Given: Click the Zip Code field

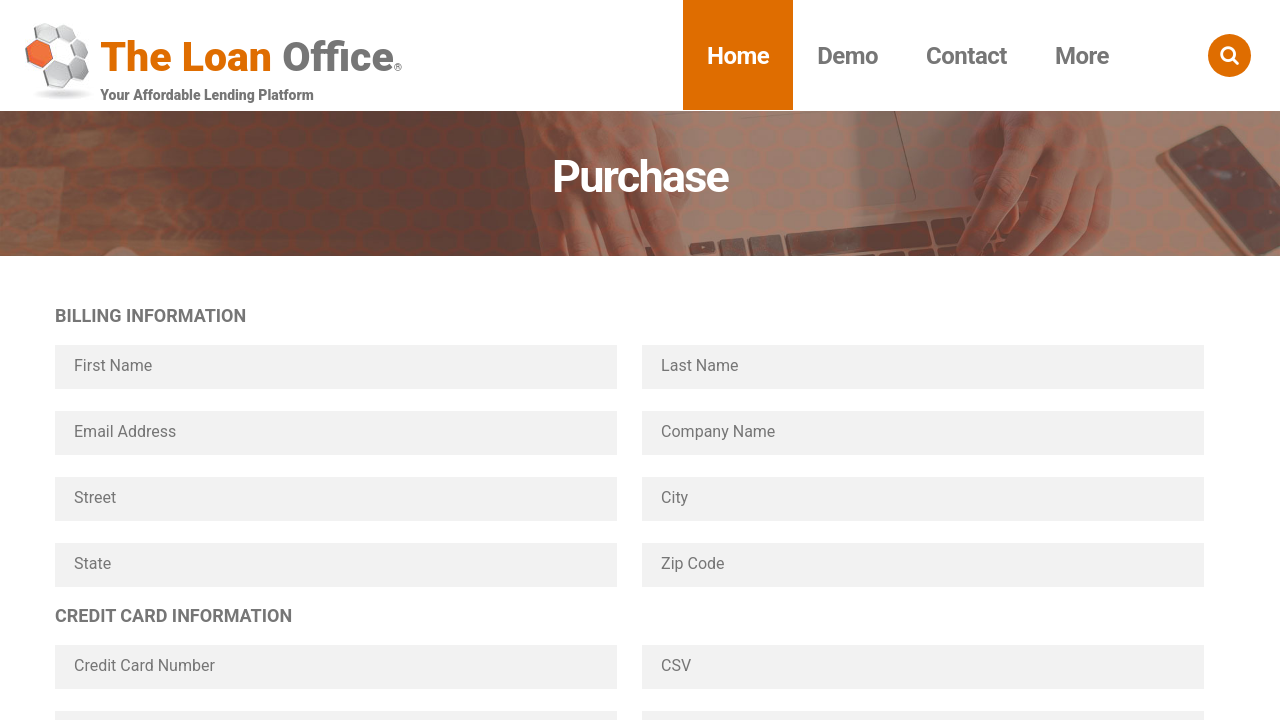Looking at the screenshot, I should pyautogui.click(x=922, y=565).
